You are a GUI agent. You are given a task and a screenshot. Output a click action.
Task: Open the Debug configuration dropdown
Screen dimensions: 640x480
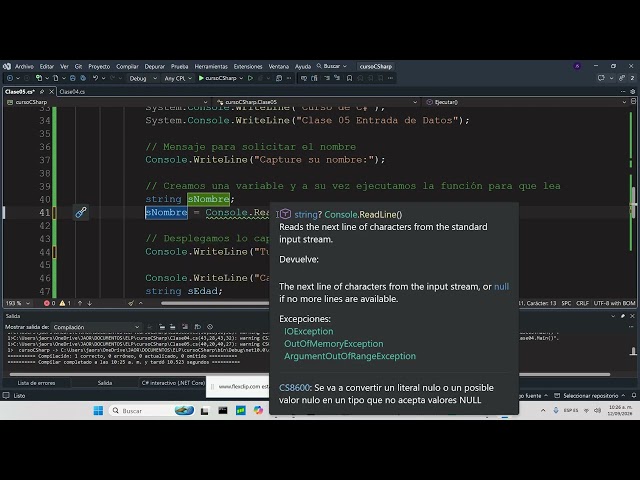143,78
